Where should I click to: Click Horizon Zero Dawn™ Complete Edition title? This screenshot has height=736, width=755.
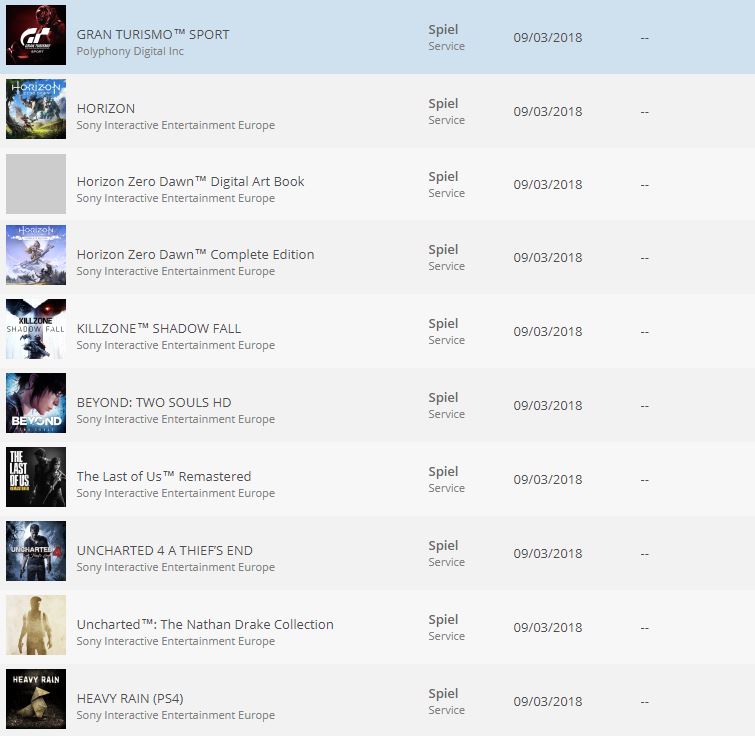[195, 255]
